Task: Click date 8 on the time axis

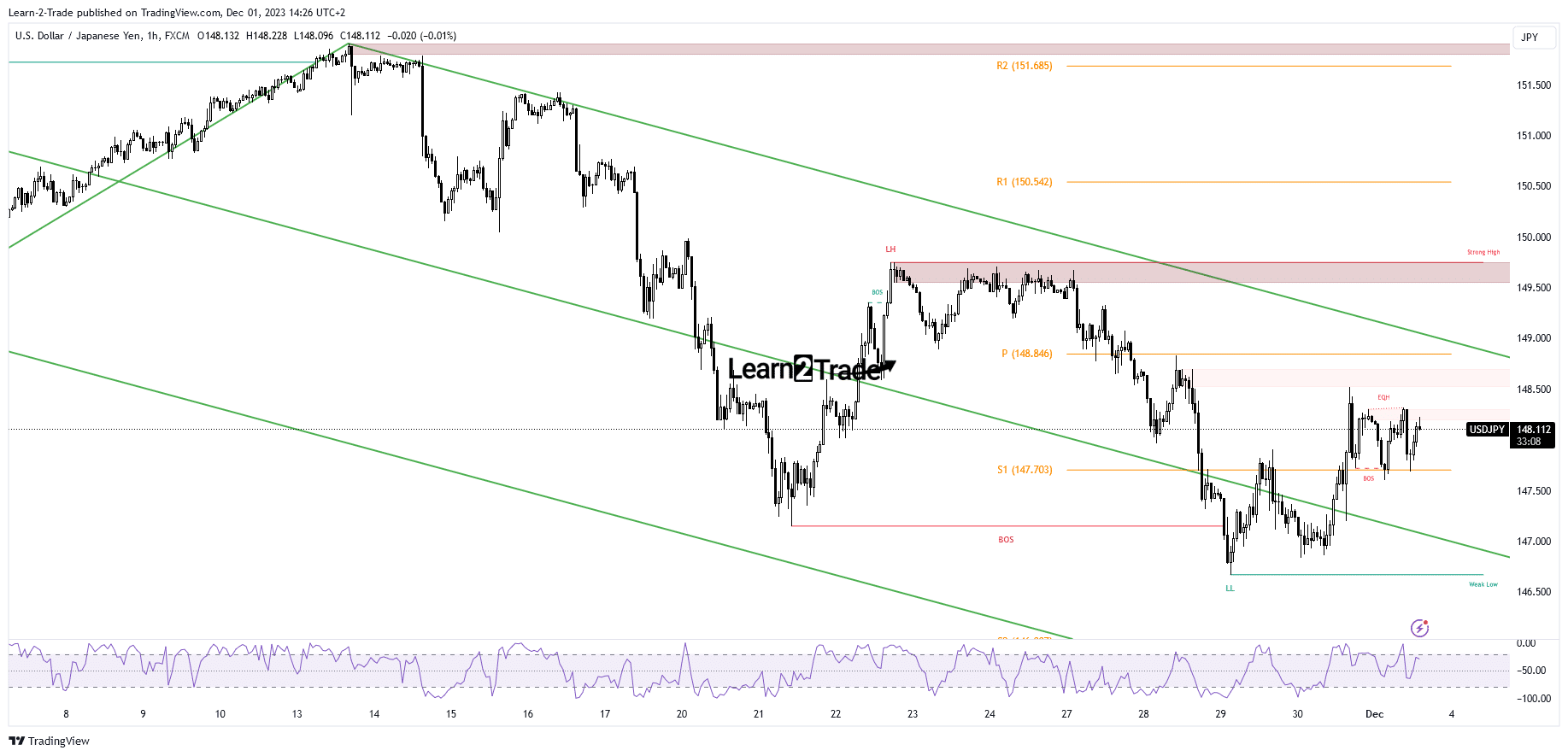Action: tap(66, 714)
